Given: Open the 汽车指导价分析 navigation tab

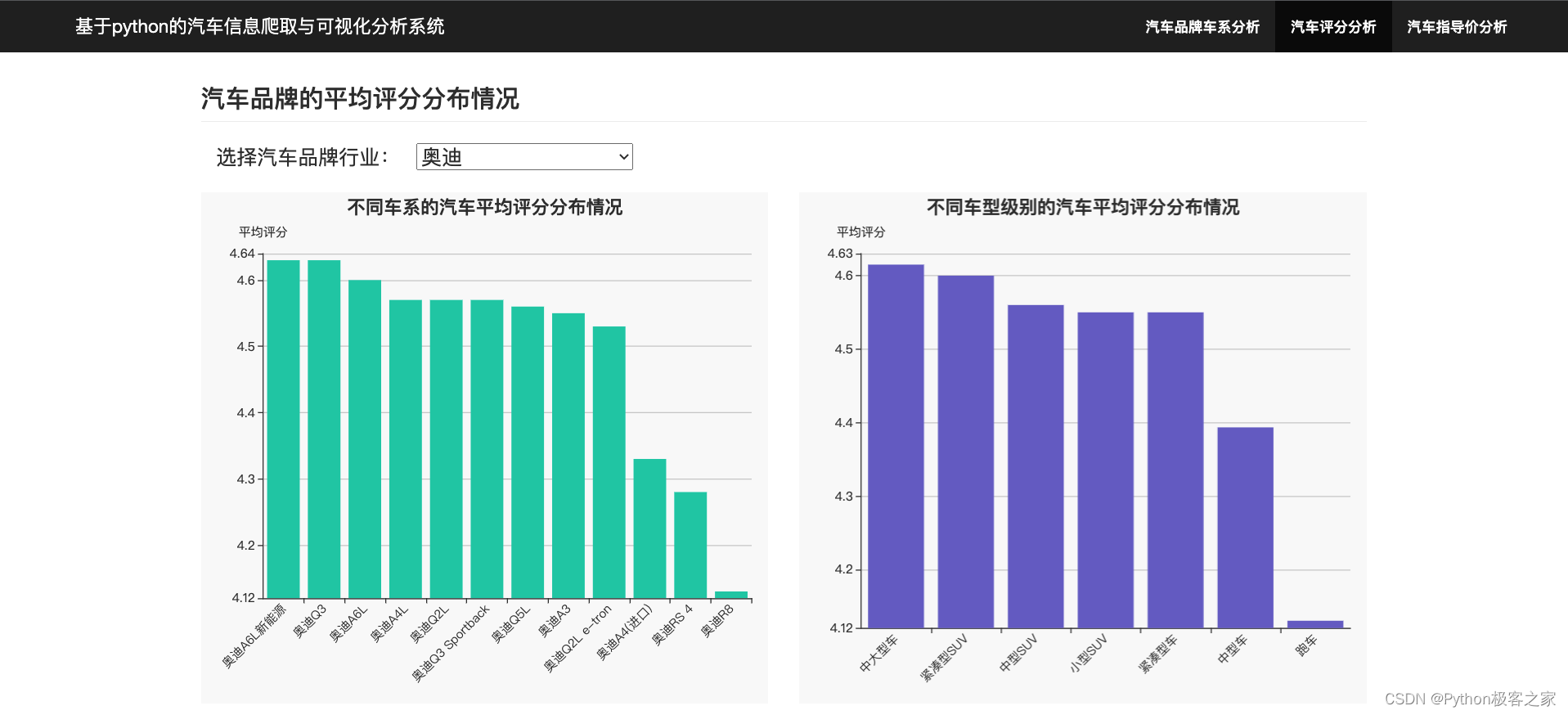Looking at the screenshot, I should point(1457,27).
